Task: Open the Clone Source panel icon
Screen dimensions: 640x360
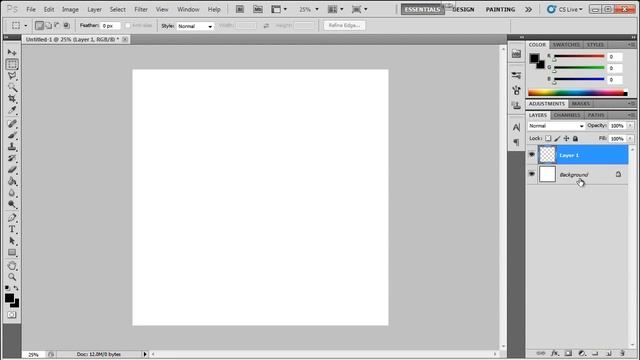Action: point(516,105)
